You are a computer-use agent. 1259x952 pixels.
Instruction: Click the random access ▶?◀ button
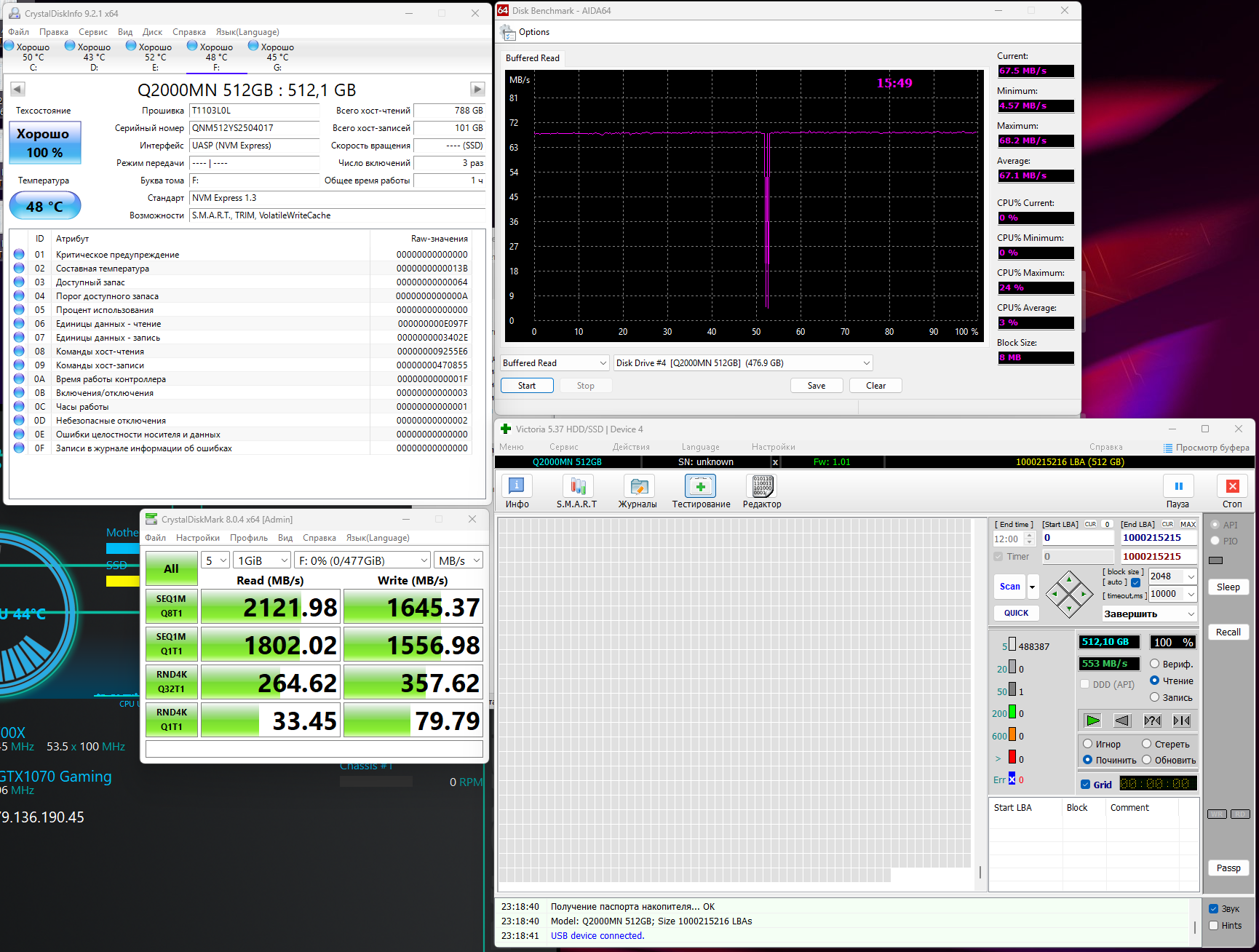pos(1153,721)
